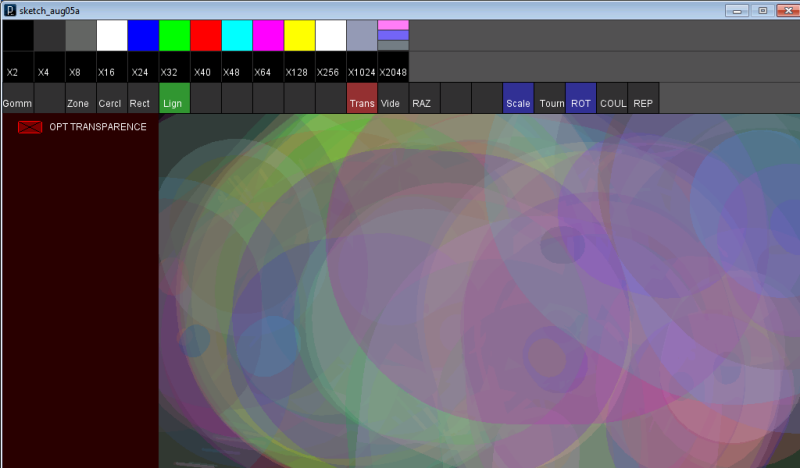Image resolution: width=800 pixels, height=468 pixels.
Task: Toggle the OPT TRANSPARENCE red checkbox
Action: pos(30,127)
